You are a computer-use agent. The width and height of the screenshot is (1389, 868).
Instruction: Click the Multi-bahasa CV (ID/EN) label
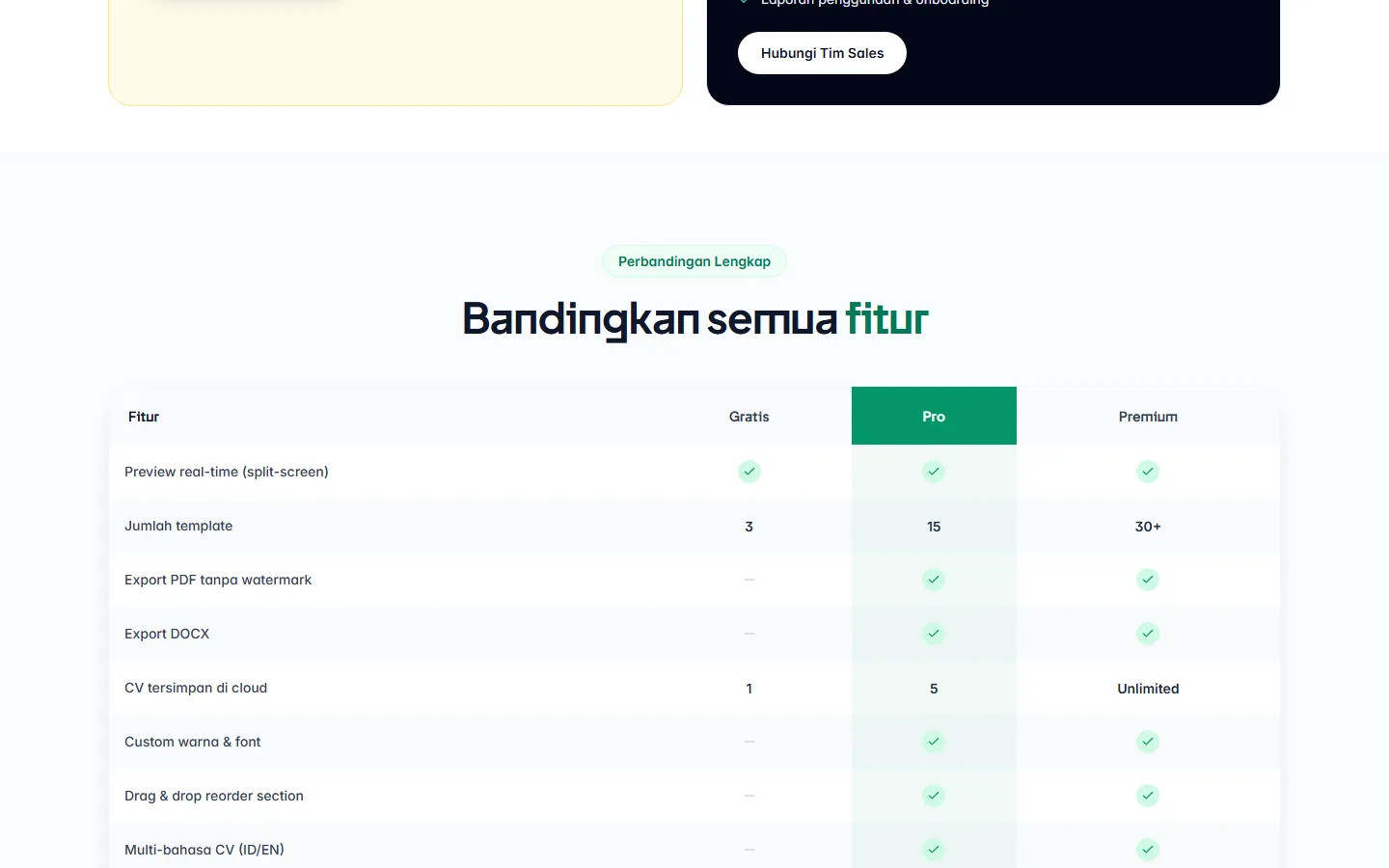coord(204,850)
